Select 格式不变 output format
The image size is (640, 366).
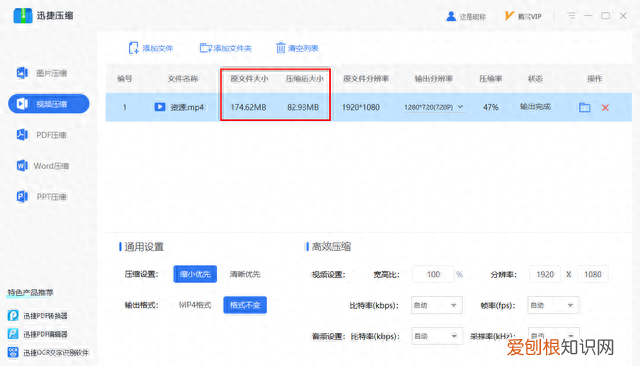point(245,305)
